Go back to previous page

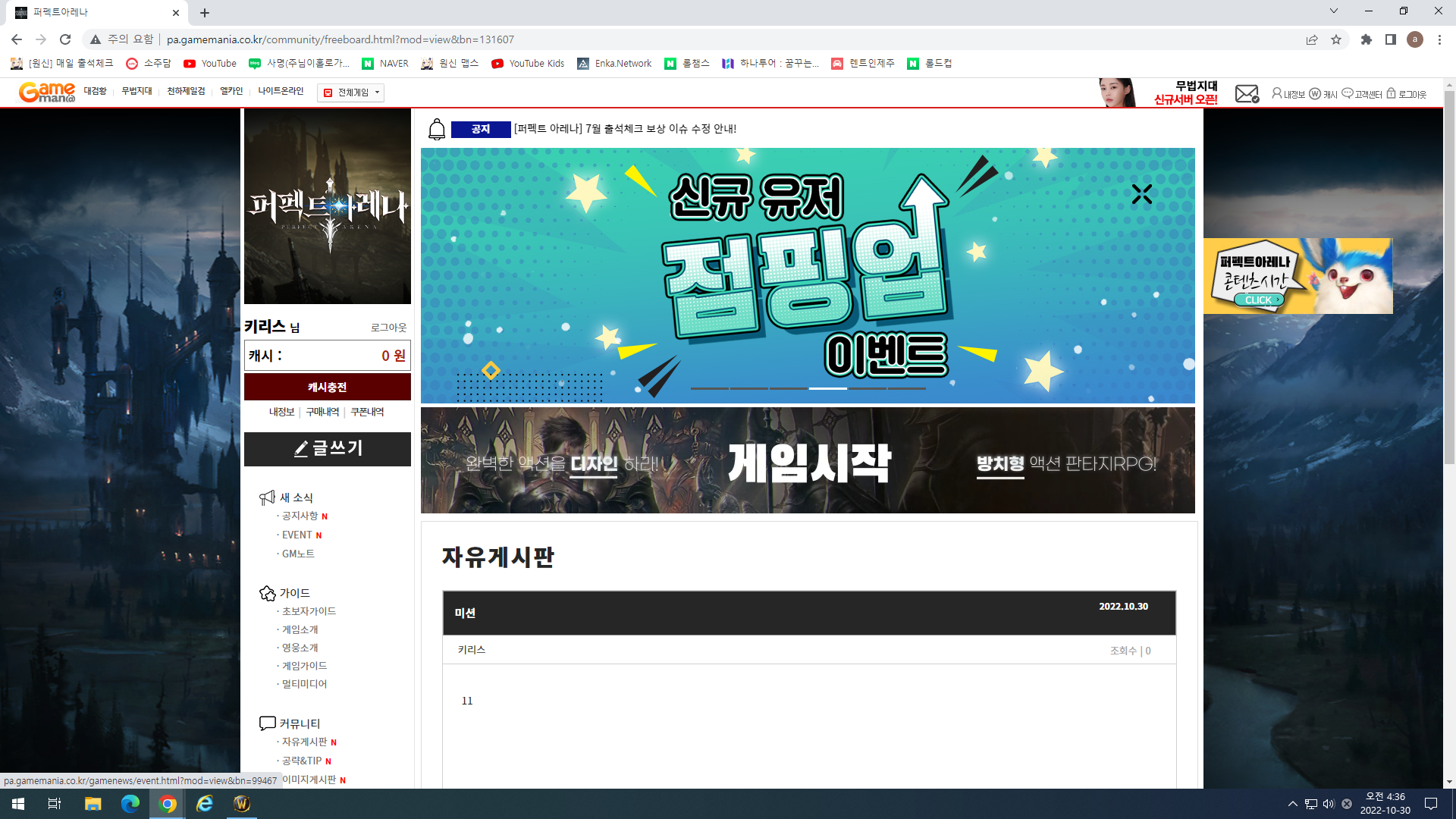point(17,39)
